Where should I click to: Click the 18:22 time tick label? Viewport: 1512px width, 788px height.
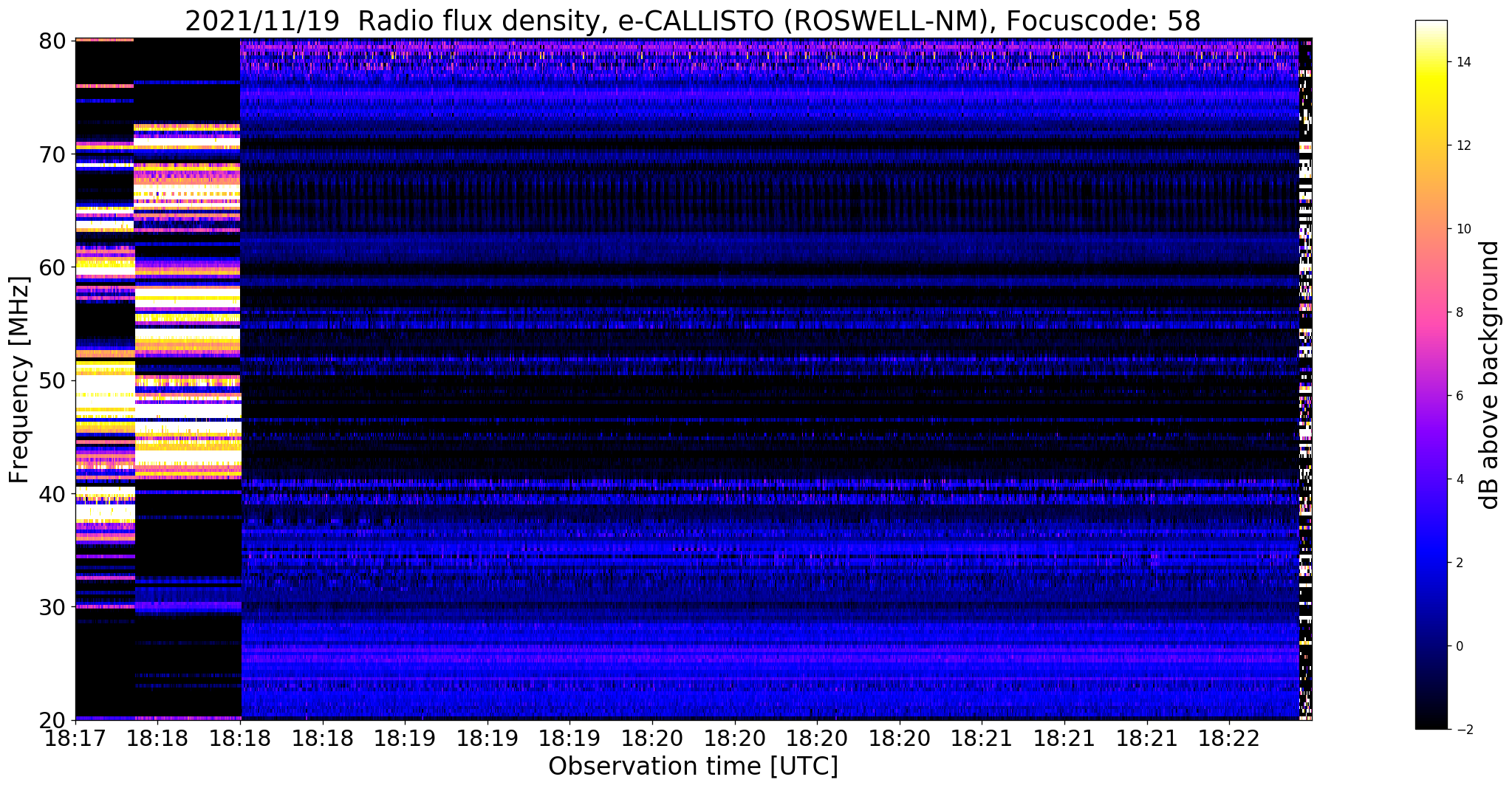click(x=1230, y=739)
